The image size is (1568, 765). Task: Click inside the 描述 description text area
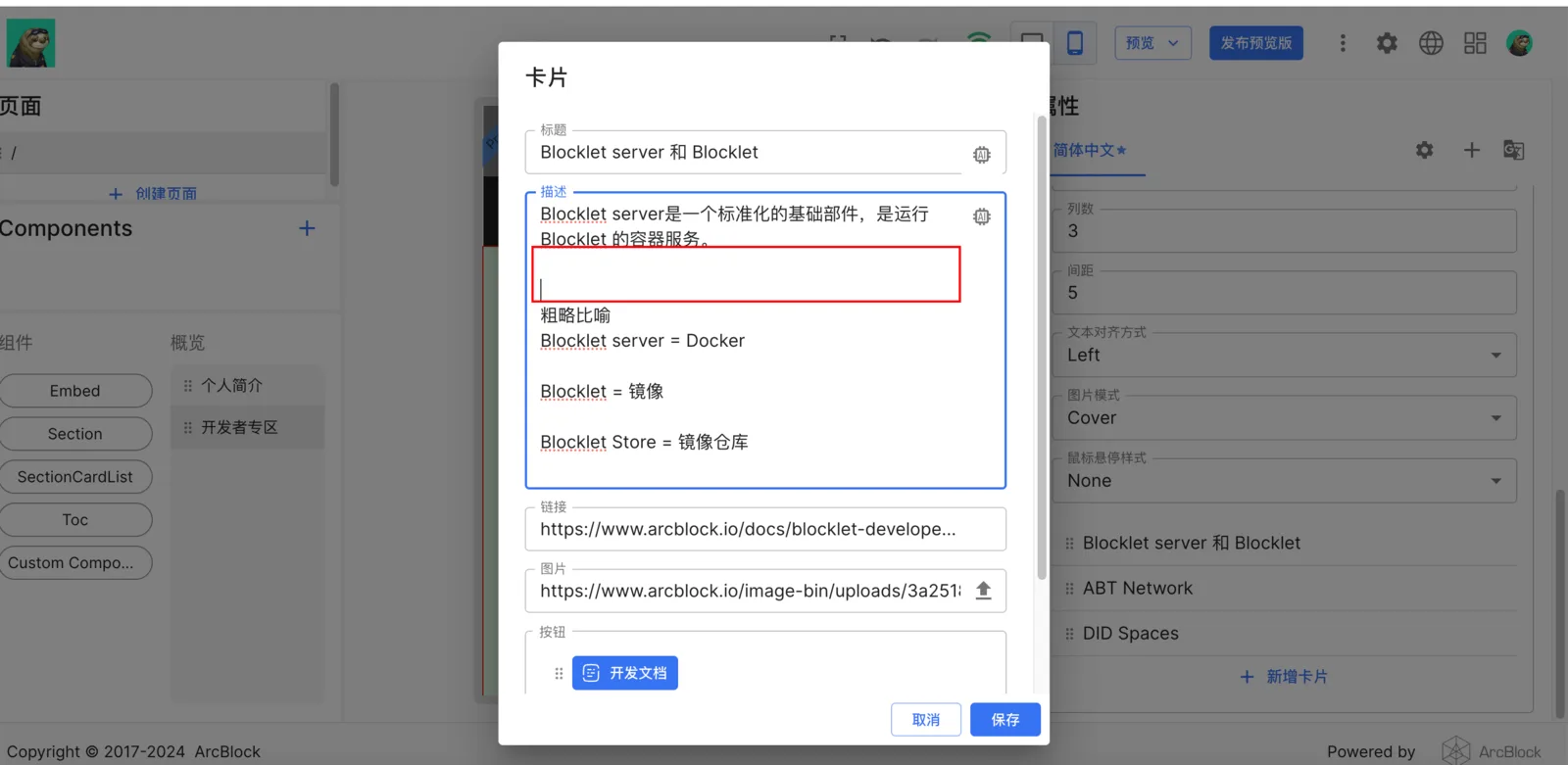[x=765, y=340]
